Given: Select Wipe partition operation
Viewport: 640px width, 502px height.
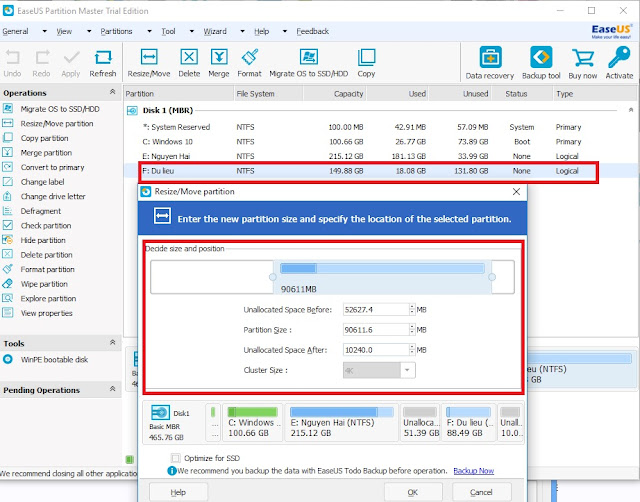Looking at the screenshot, I should (44, 284).
